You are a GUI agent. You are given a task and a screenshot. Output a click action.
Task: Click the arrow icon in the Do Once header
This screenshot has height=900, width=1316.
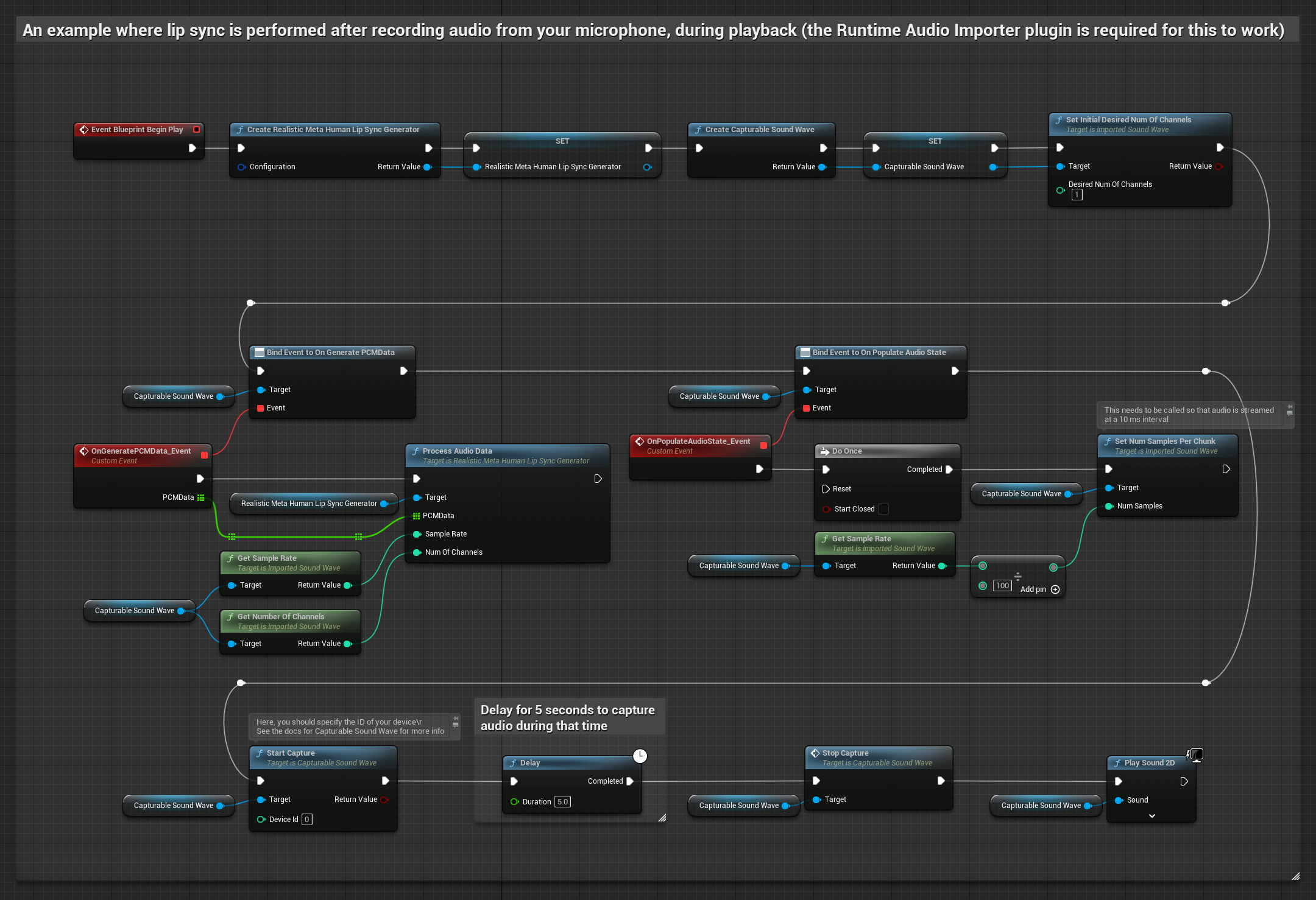coord(826,451)
